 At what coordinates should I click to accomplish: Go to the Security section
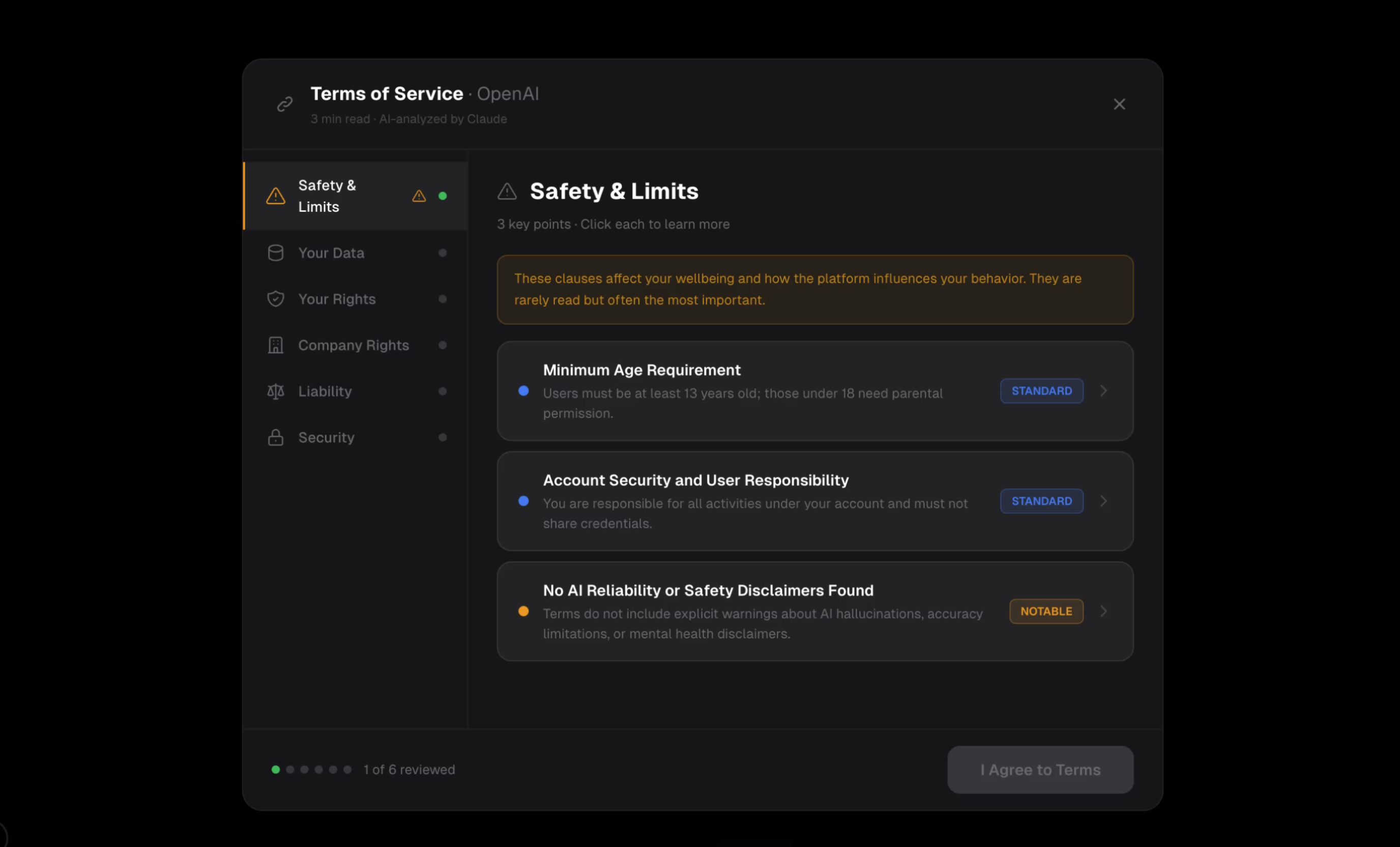coord(356,437)
